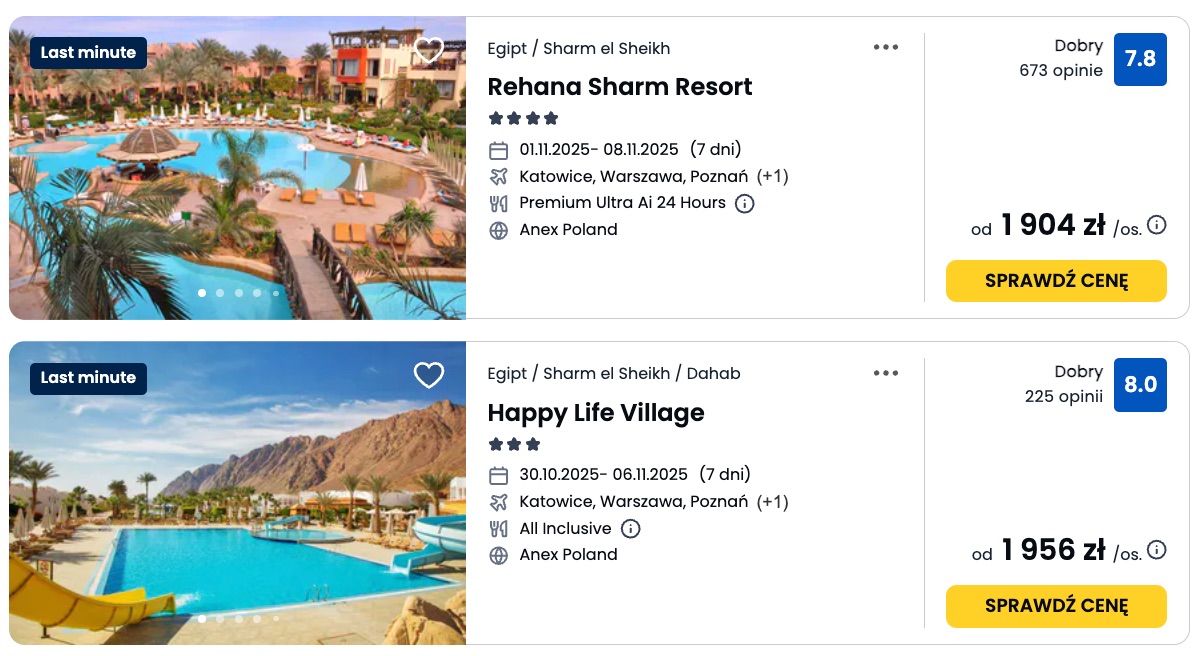Click SPRAWDŹ CENĘ for Rehana Sharm Resort
1196x656 pixels.
pyautogui.click(x=1056, y=281)
